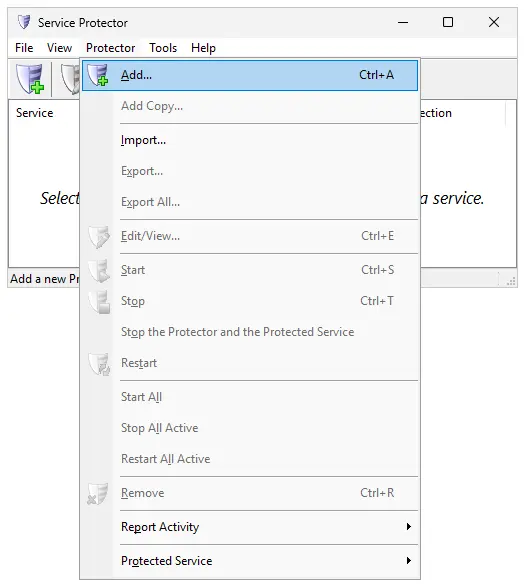Viewport: 525px width, 586px height.
Task: Open the View menu
Action: coord(59,48)
